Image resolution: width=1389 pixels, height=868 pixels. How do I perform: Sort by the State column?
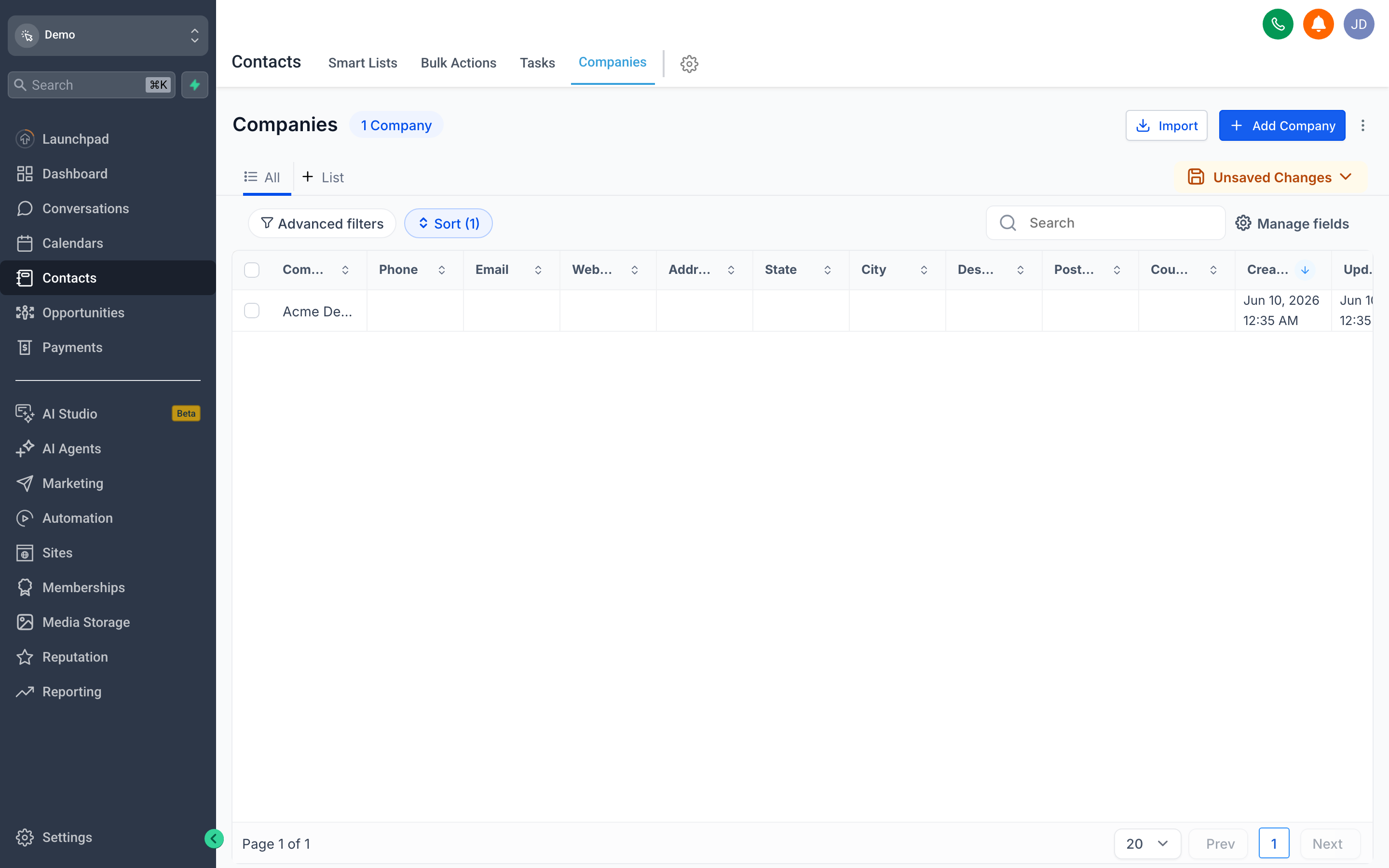coord(827,270)
